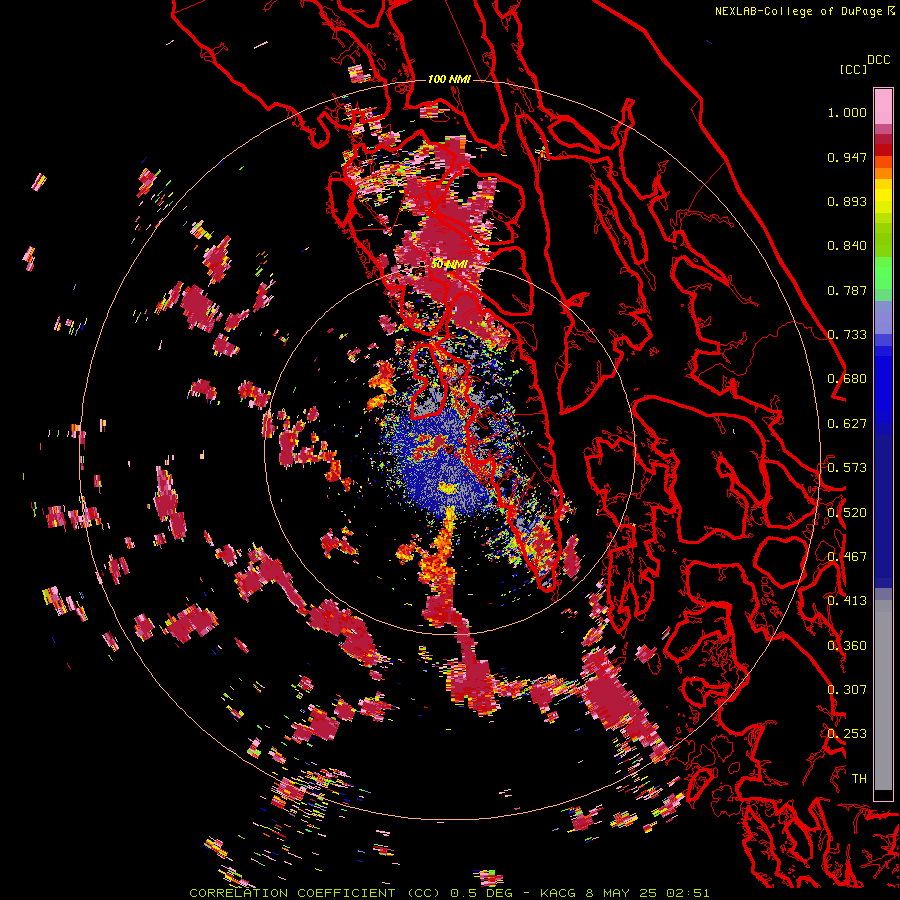Click the 50 NMI range ring label
This screenshot has width=900, height=900.
point(449,264)
